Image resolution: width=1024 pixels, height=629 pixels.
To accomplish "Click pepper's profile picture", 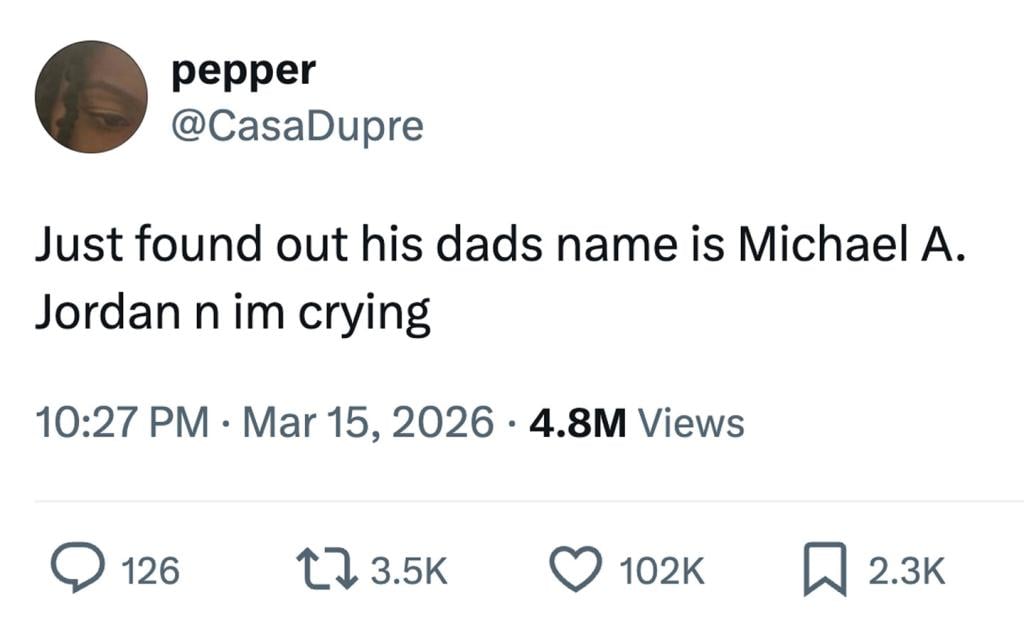I will pyautogui.click(x=92, y=95).
